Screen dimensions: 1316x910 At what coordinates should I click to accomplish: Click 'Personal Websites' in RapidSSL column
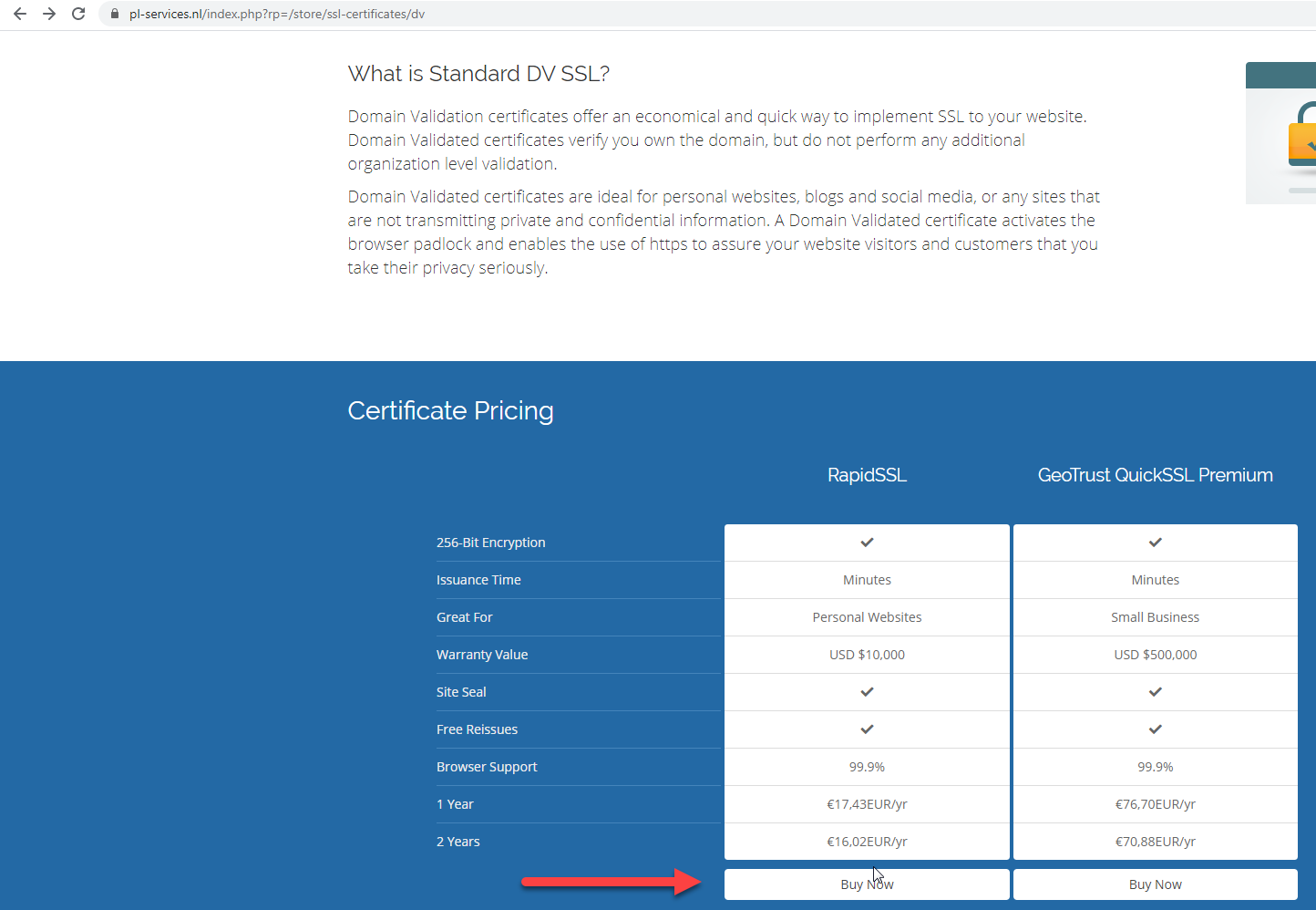coord(867,617)
